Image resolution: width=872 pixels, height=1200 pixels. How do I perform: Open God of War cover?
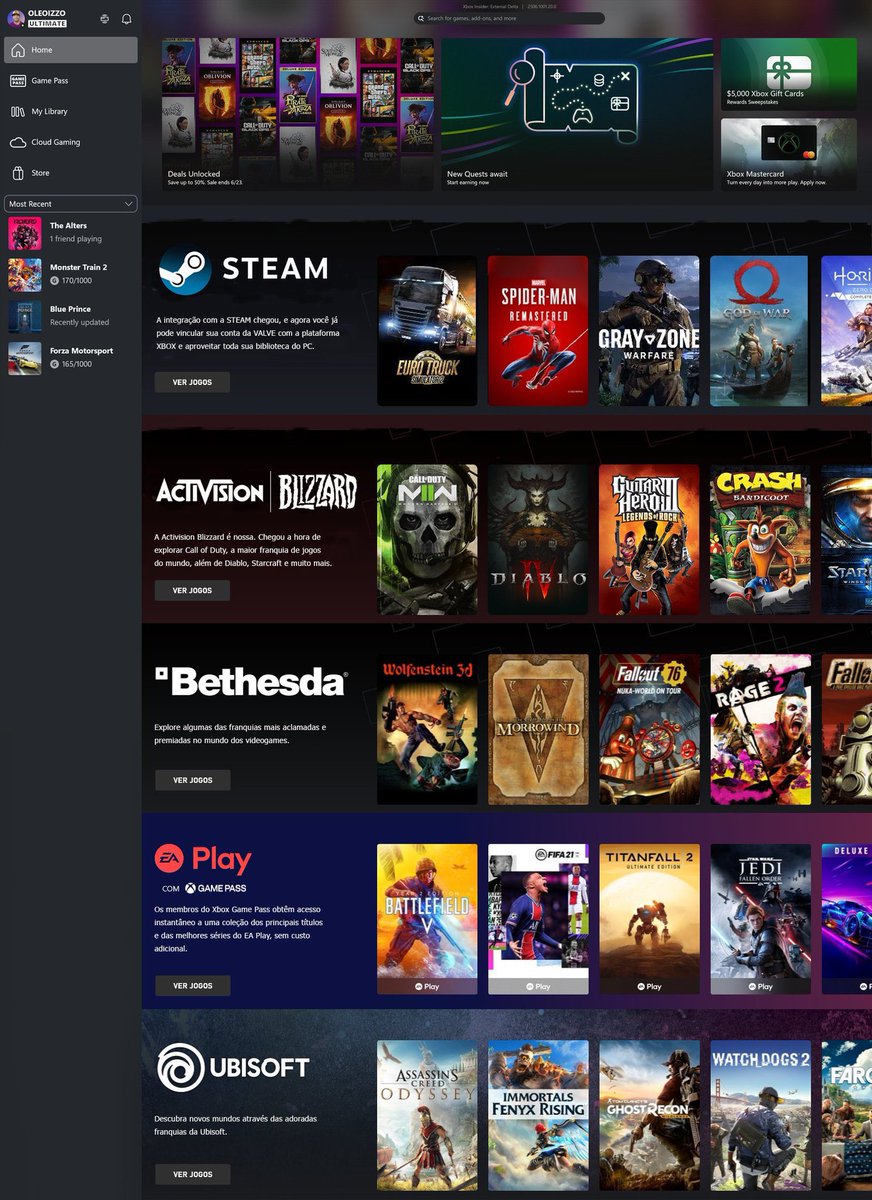pyautogui.click(x=760, y=331)
